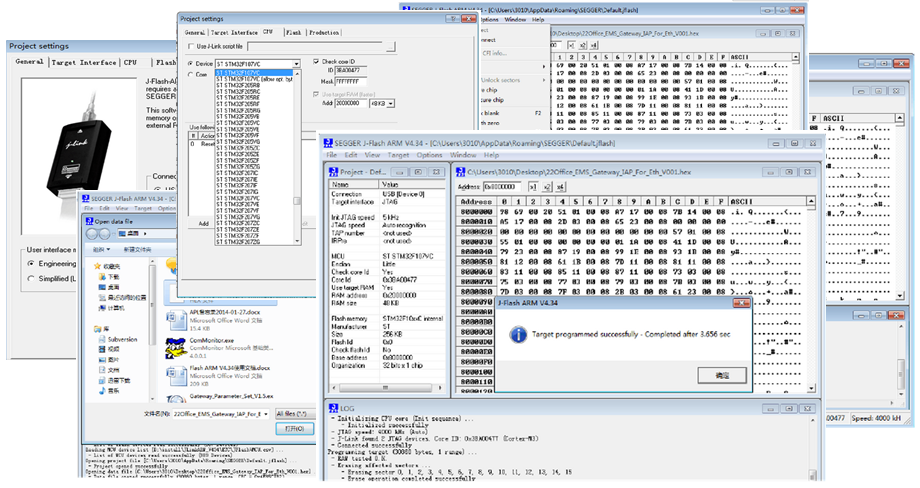Click '256 KB' value in Size row

pyautogui.click(x=392, y=334)
